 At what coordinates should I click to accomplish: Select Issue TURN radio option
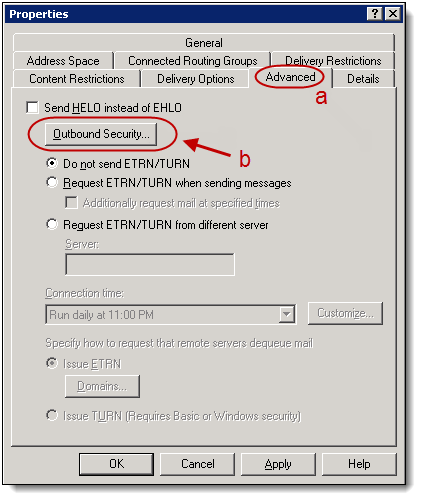[x=52, y=415]
